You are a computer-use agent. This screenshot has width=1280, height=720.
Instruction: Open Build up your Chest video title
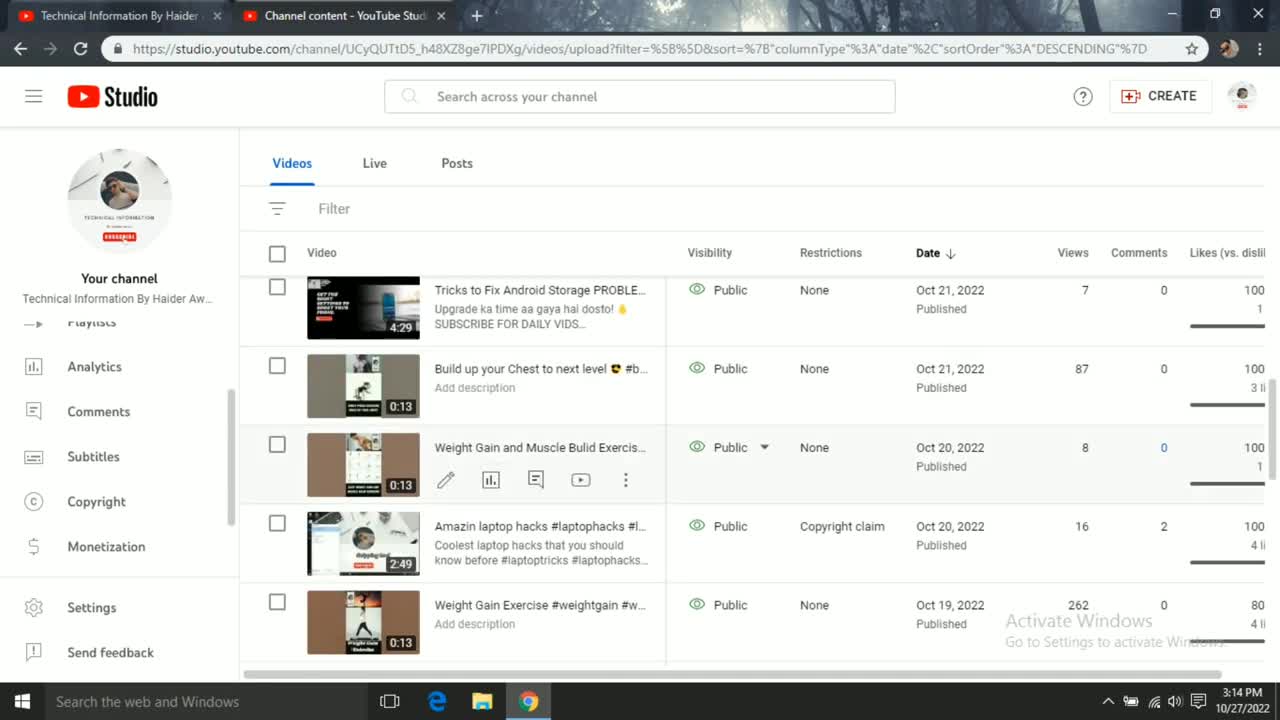point(541,369)
